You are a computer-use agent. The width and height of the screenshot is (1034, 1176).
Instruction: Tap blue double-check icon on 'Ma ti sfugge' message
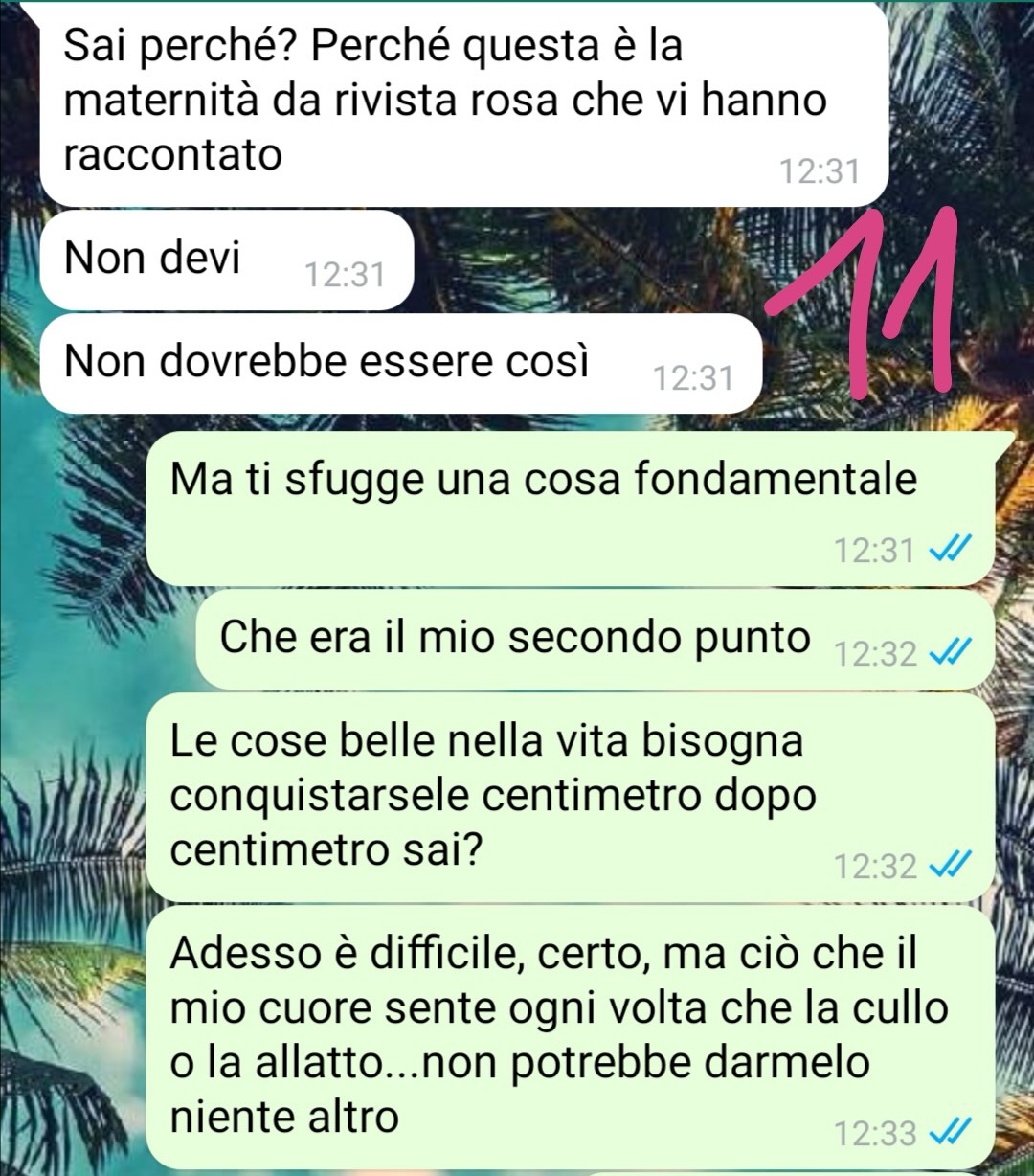pos(952,551)
